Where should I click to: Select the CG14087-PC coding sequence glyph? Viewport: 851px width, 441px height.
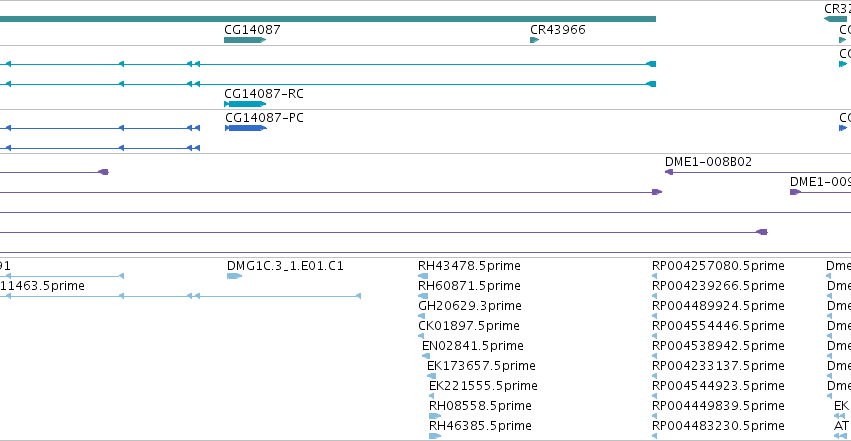tap(246, 128)
